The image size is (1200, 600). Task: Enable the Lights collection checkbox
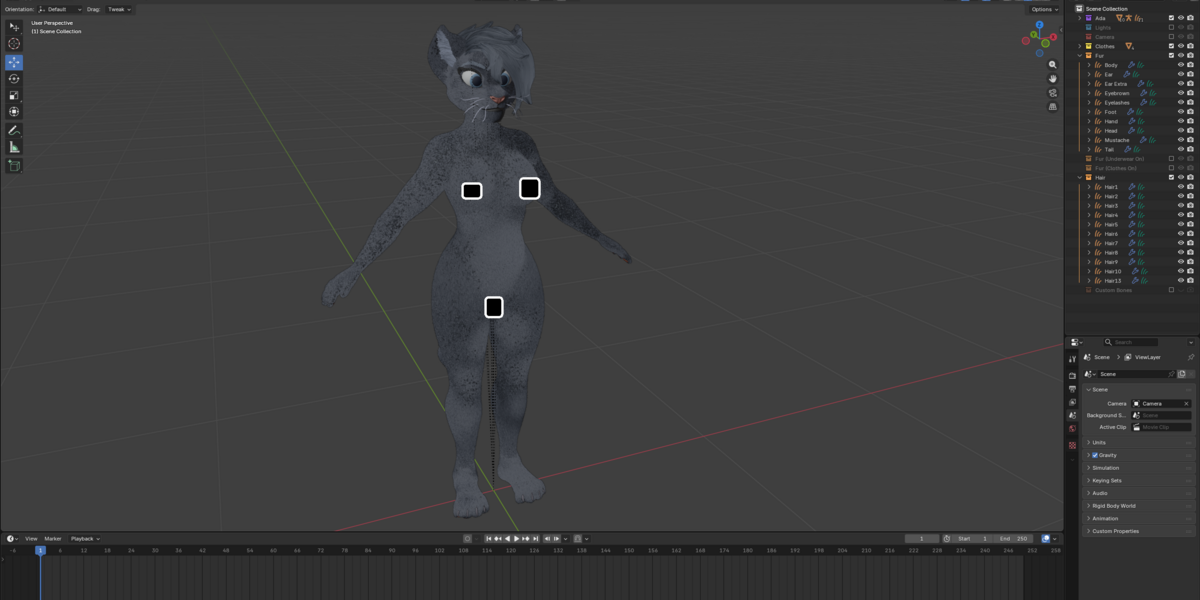tap(1171, 27)
